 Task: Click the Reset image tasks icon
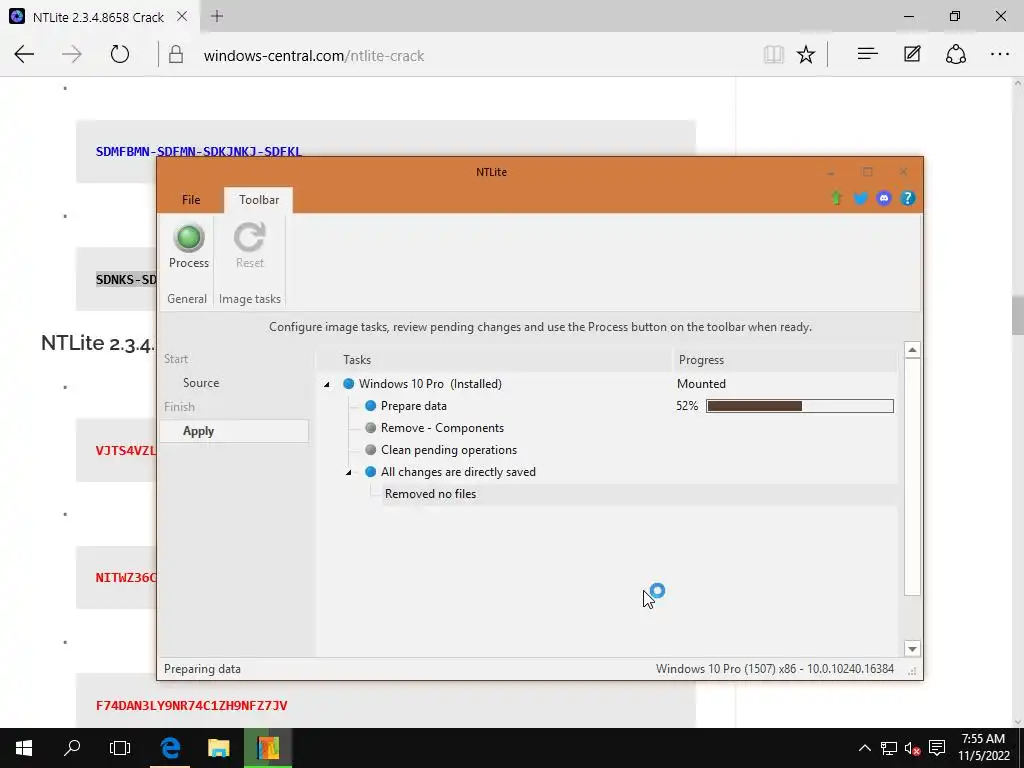click(x=249, y=237)
